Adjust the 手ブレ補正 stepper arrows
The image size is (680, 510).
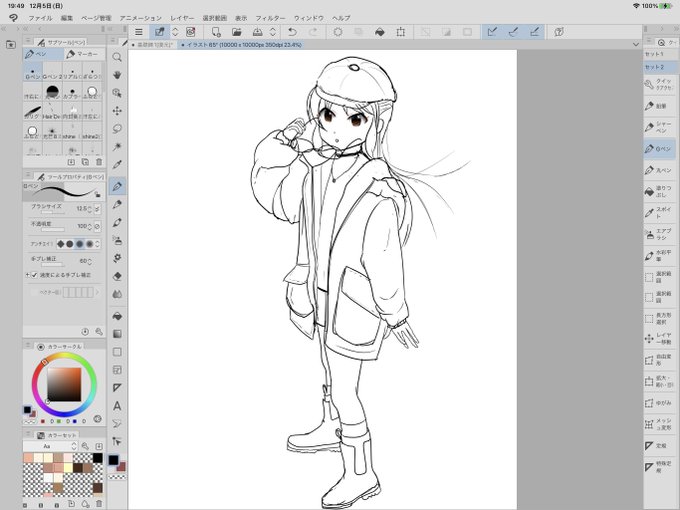click(90, 261)
